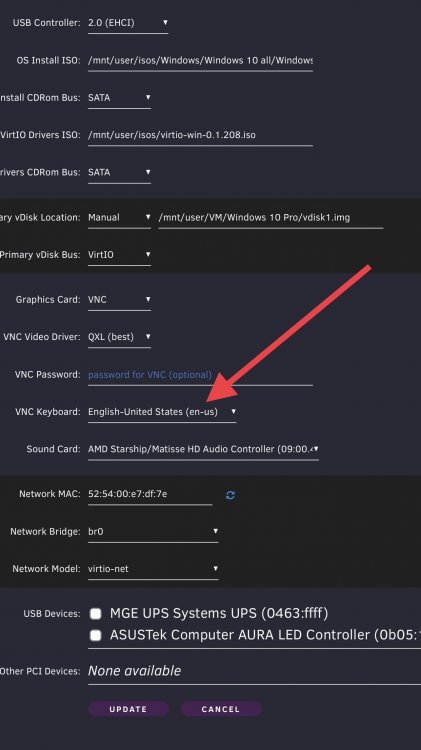The height and width of the screenshot is (750, 421).
Task: Tick the ASUSTek AURA LED Controller checkbox
Action: pos(96,635)
